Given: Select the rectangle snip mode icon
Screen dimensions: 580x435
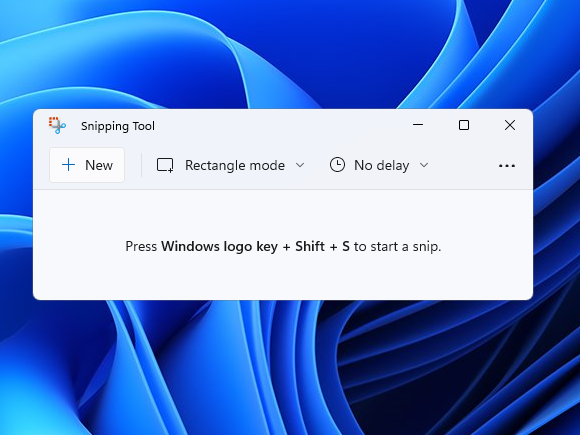Looking at the screenshot, I should pyautogui.click(x=165, y=165).
